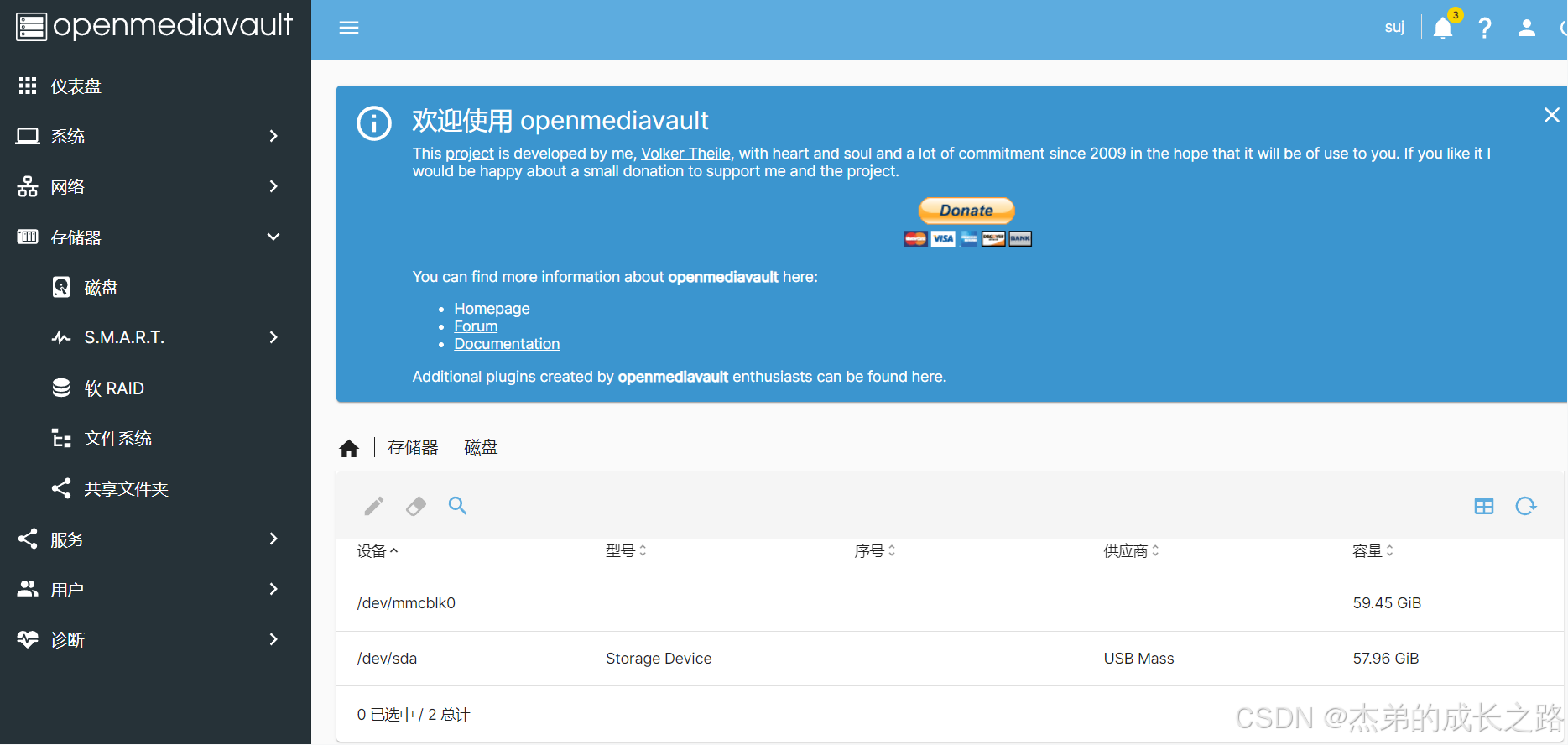This screenshot has width=1568, height=745.
Task: Collapse the 存储器 sidebar section
Action: point(155,237)
